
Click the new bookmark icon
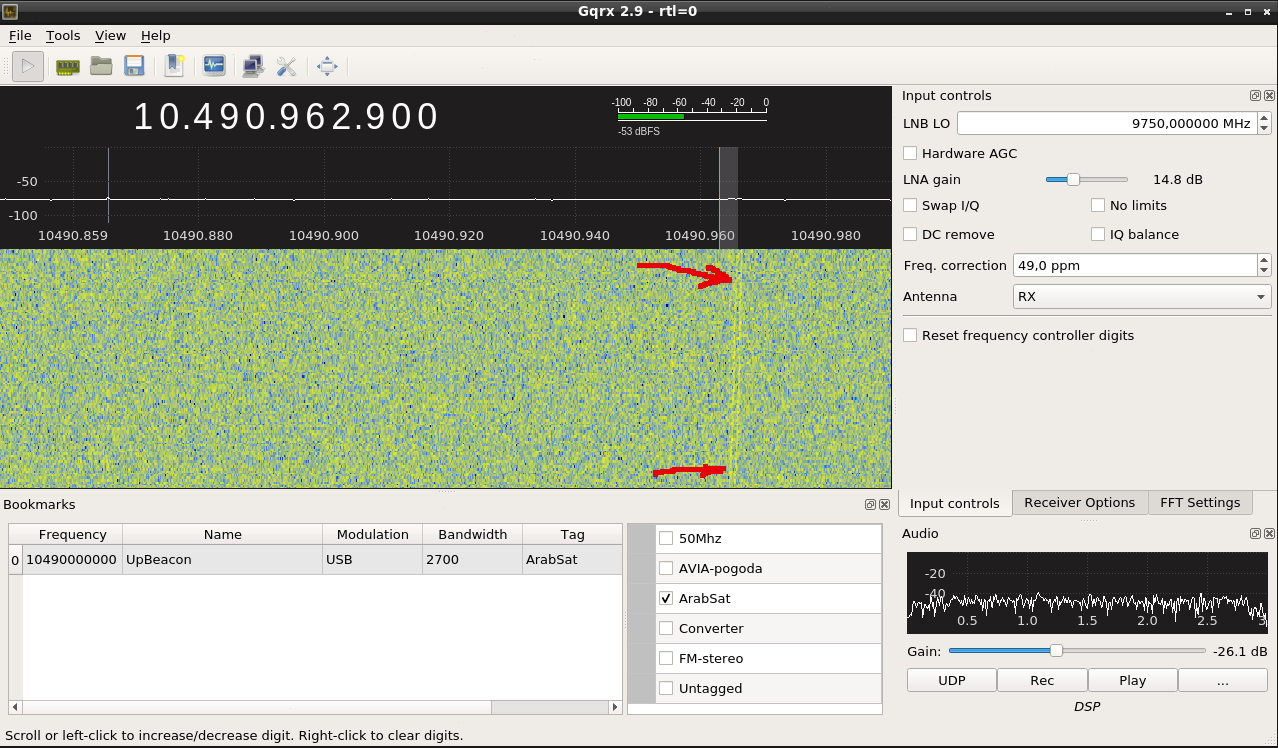[175, 67]
